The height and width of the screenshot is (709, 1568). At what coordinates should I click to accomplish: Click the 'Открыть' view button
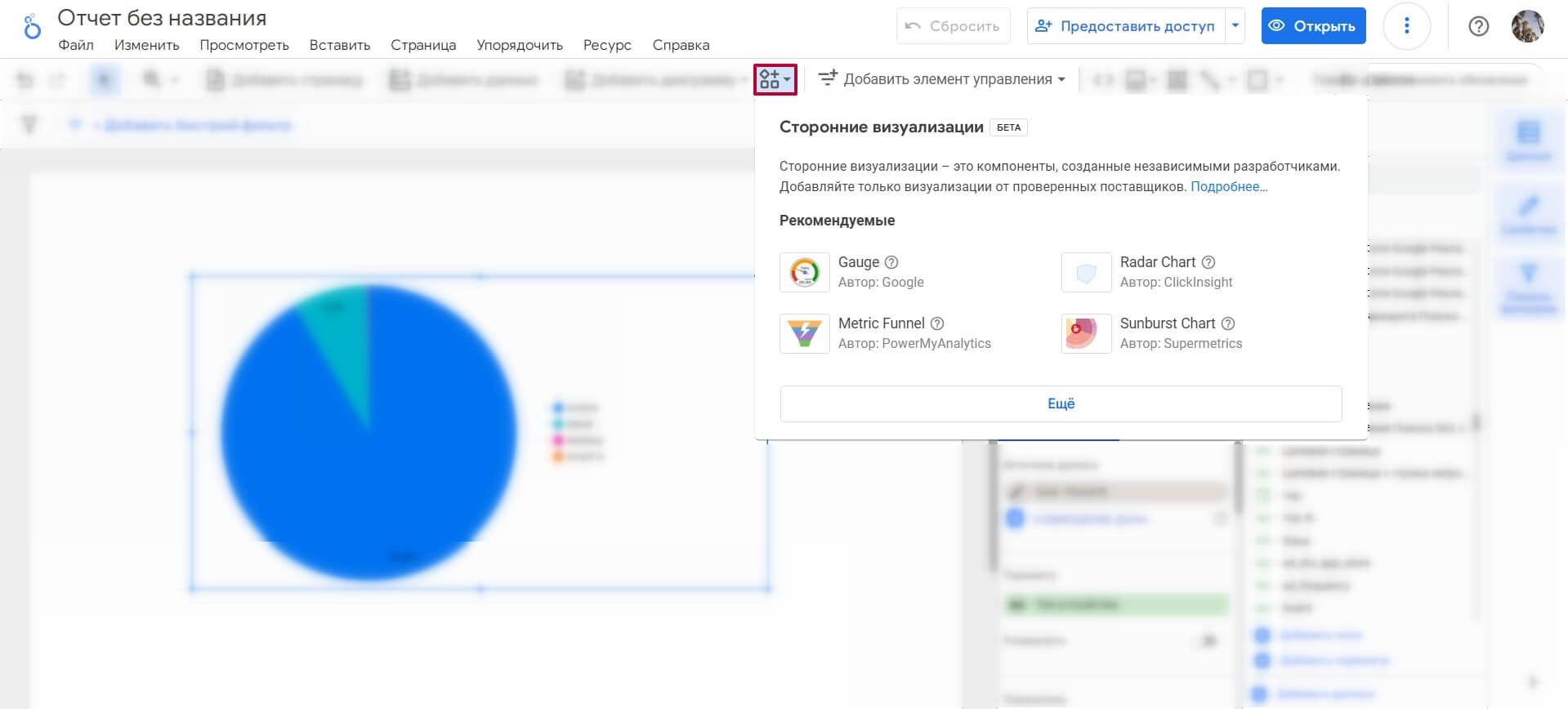[1313, 26]
